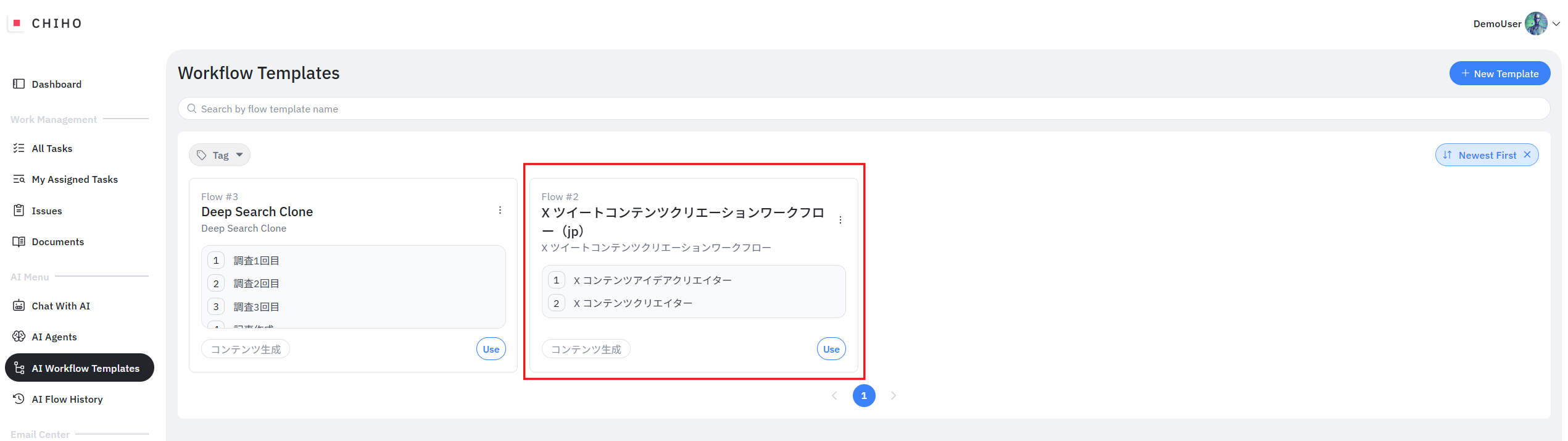Open the Issues page
This screenshot has width=1568, height=441.
[46, 211]
